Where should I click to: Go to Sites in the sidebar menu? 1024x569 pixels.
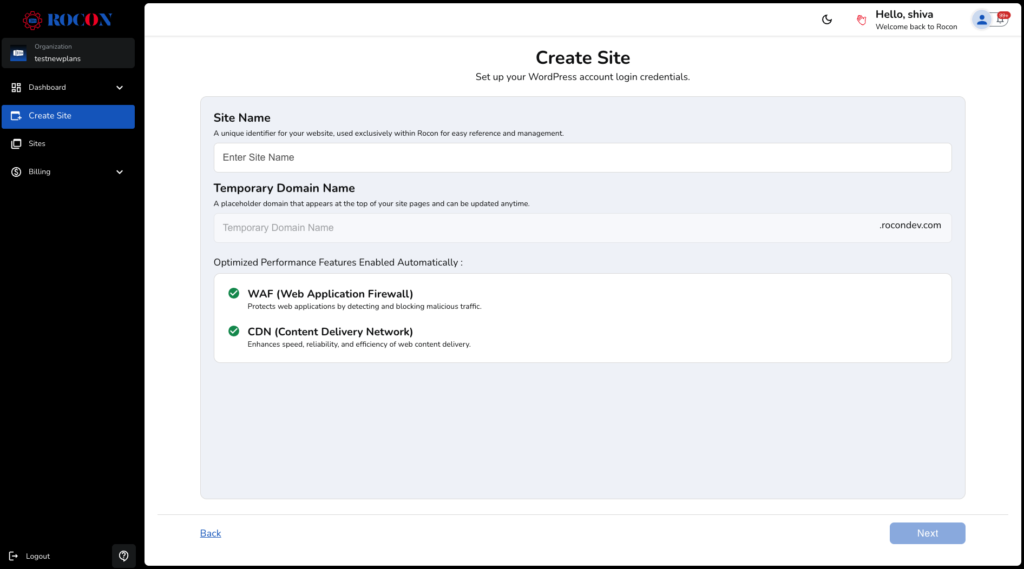point(37,144)
